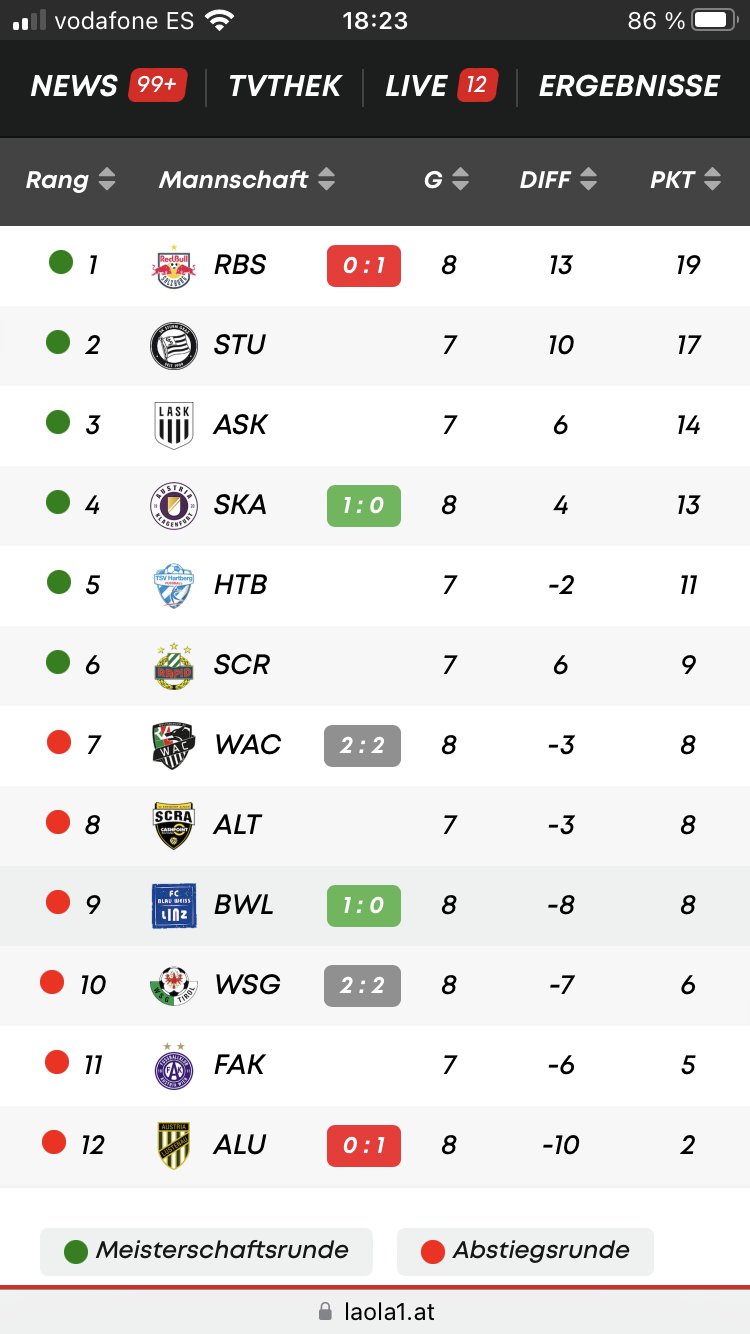
Task: Open the TVTHEK section
Action: pos(285,86)
